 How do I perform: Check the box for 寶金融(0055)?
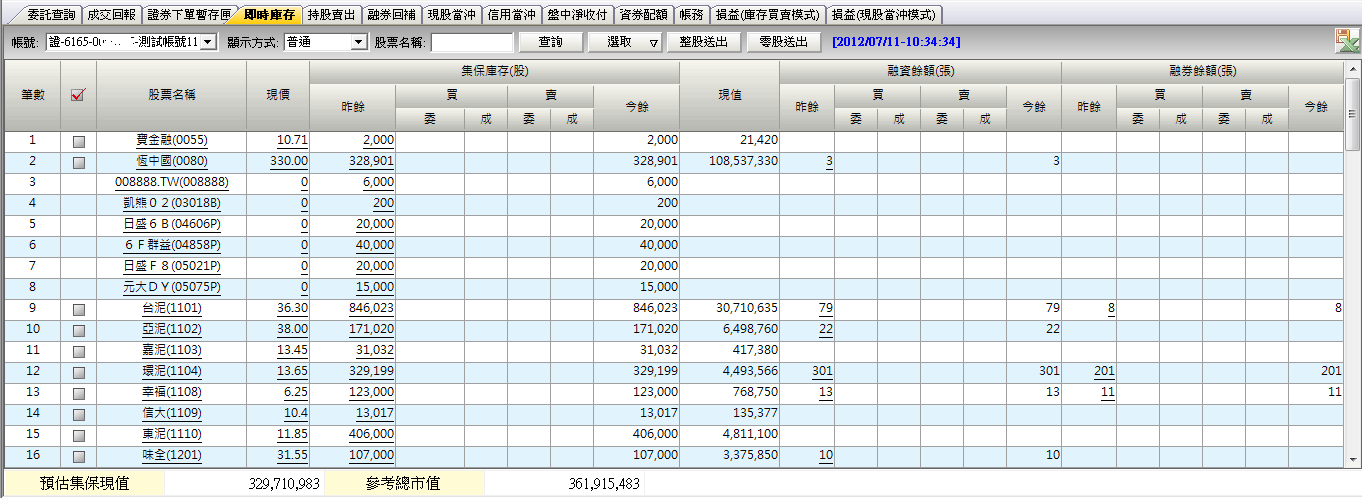click(79, 141)
